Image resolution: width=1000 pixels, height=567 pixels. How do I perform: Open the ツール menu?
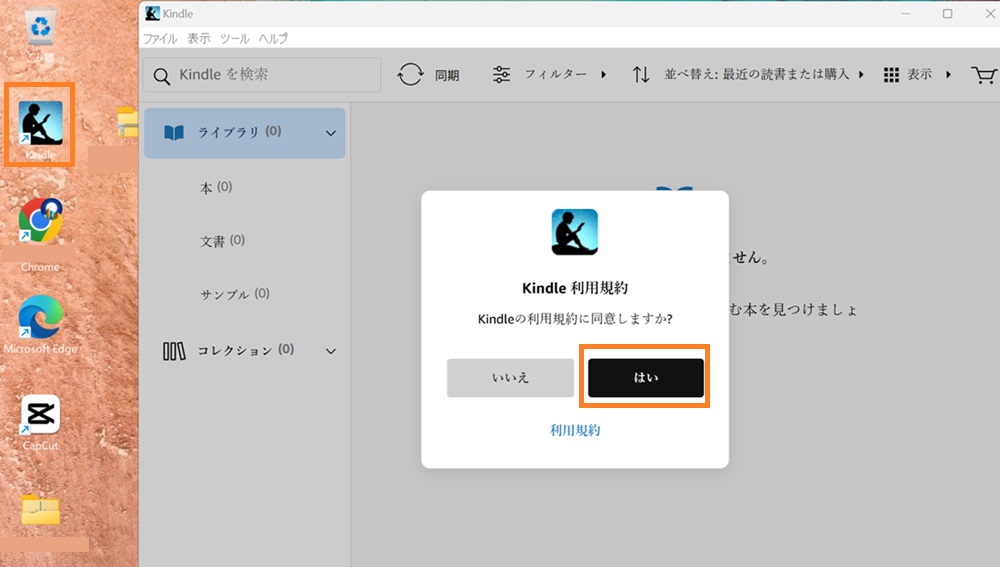(235, 38)
